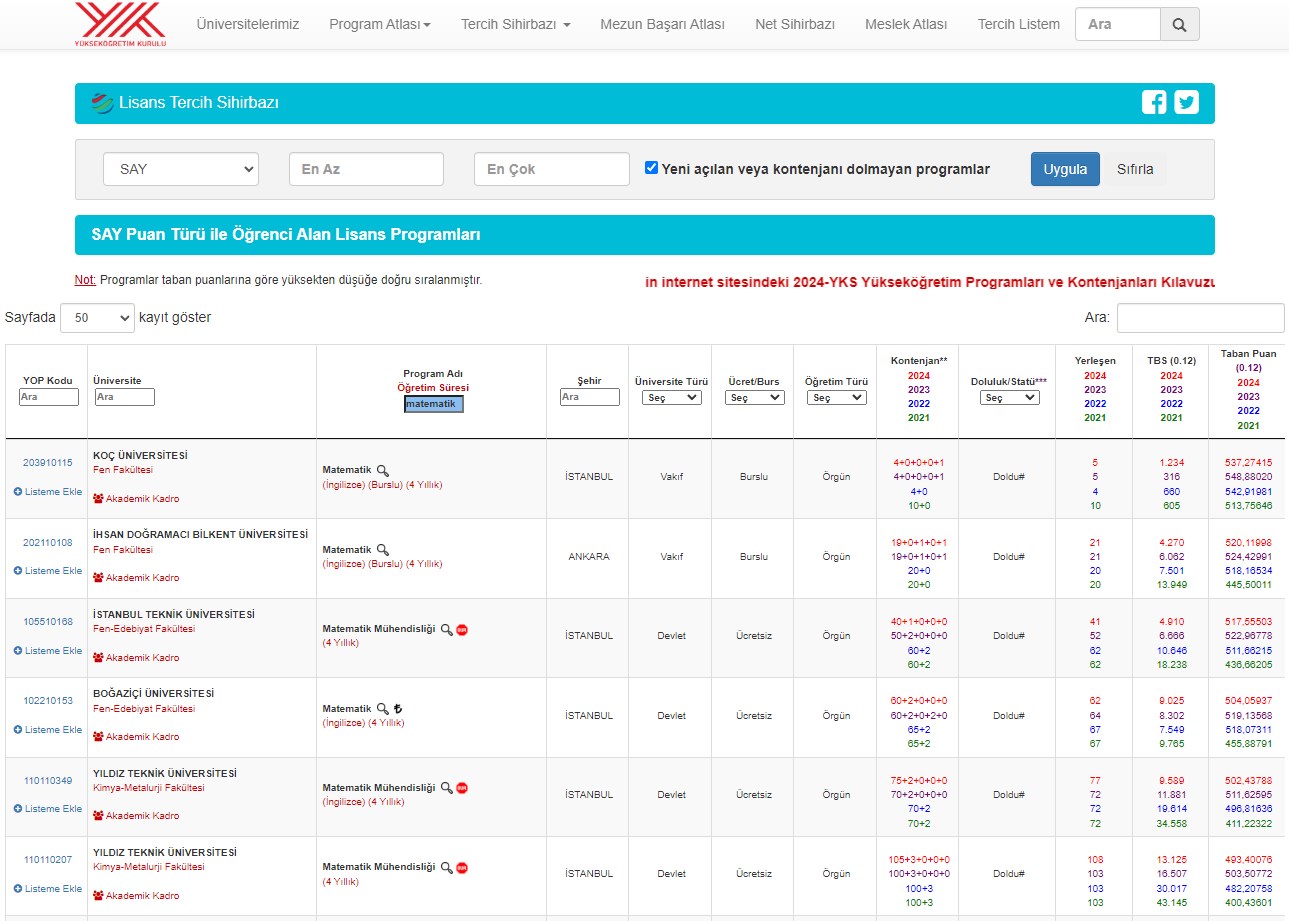
Task: Click the 'ANKARA' city cell
Action: (x=589, y=557)
